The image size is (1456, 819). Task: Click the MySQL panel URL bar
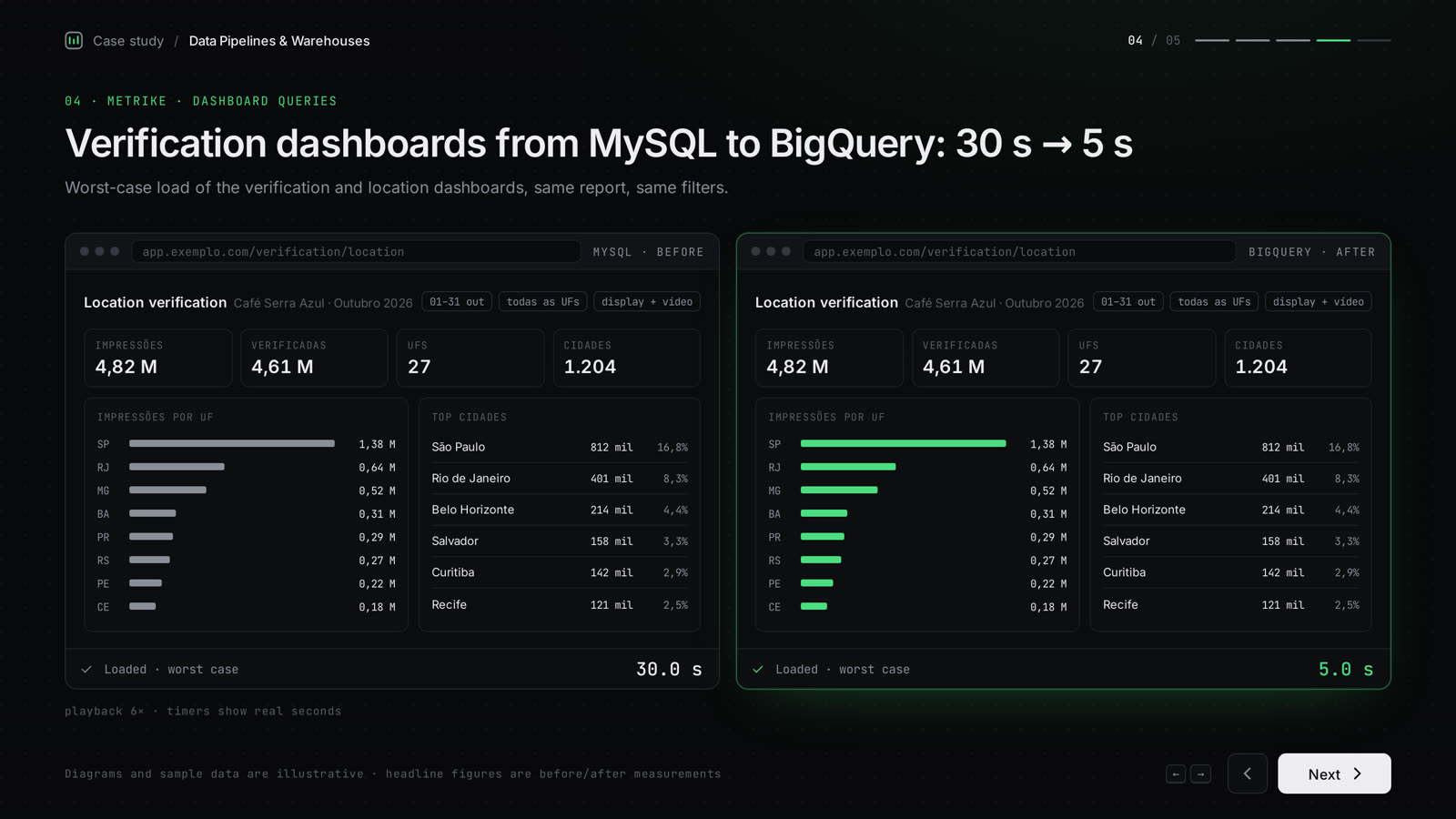pyautogui.click(x=356, y=251)
